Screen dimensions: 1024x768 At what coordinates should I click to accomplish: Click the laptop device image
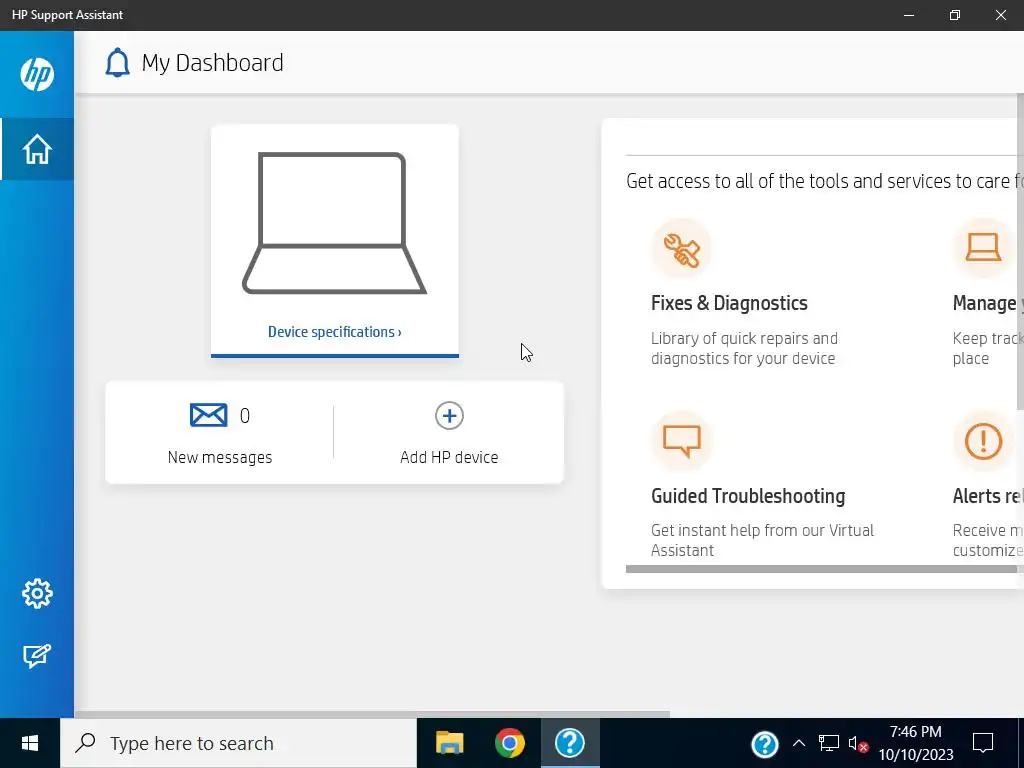coord(334,223)
